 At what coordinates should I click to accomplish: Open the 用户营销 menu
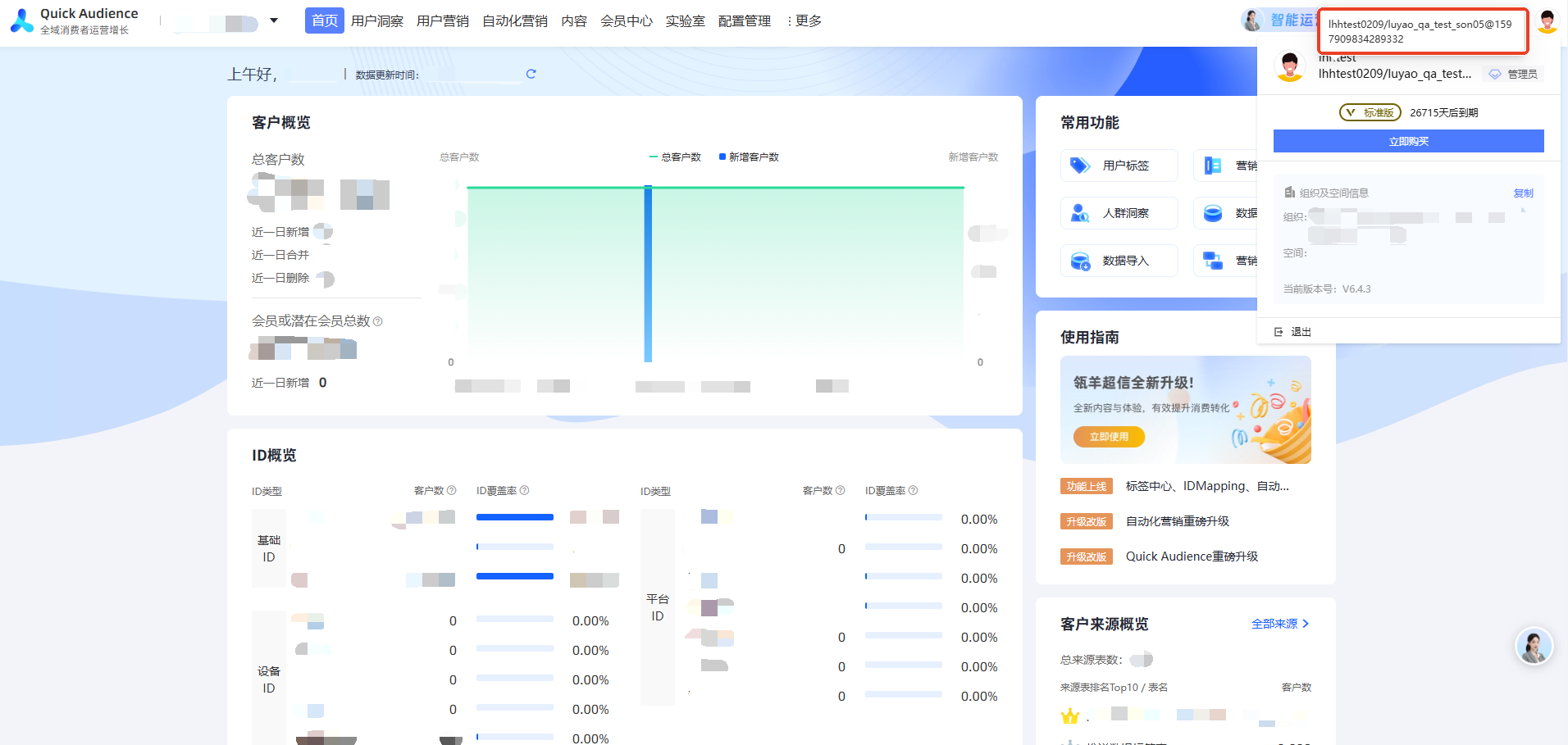click(x=443, y=20)
